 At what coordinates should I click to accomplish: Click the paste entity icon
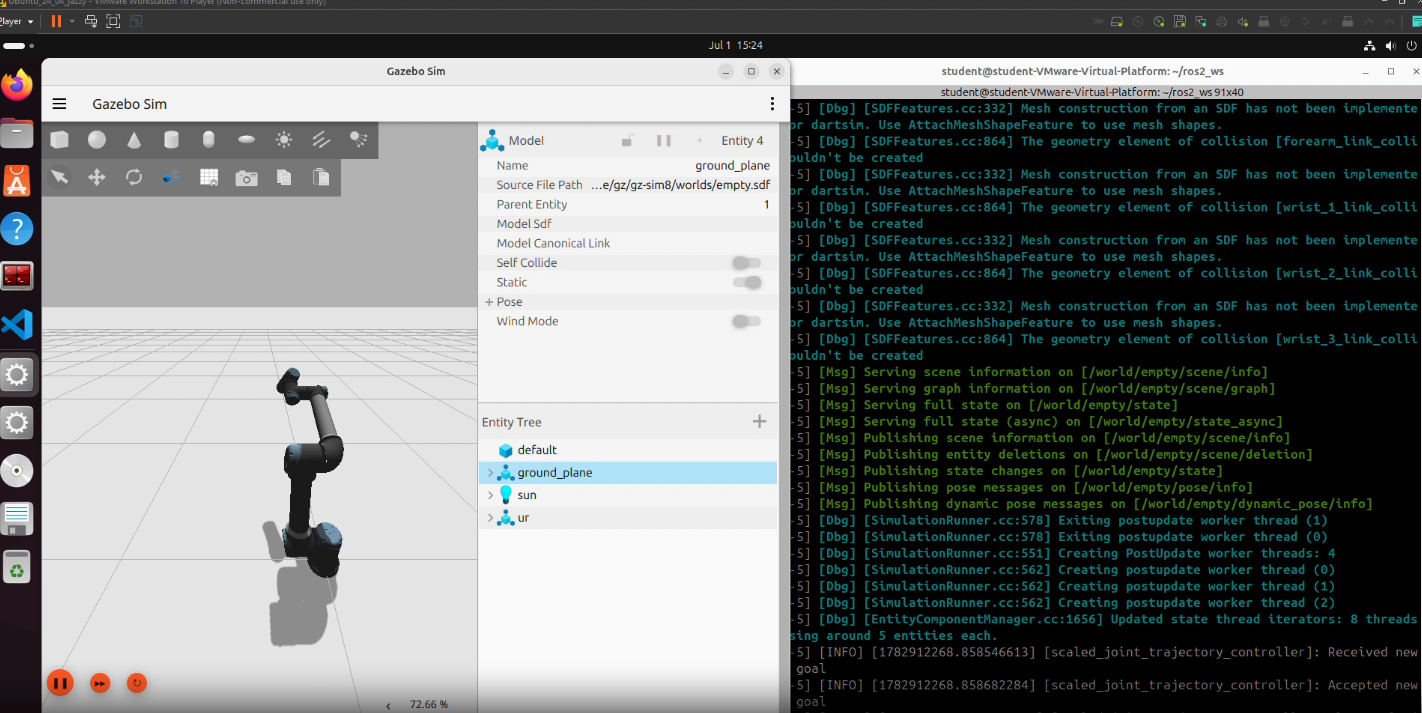pyautogui.click(x=321, y=177)
